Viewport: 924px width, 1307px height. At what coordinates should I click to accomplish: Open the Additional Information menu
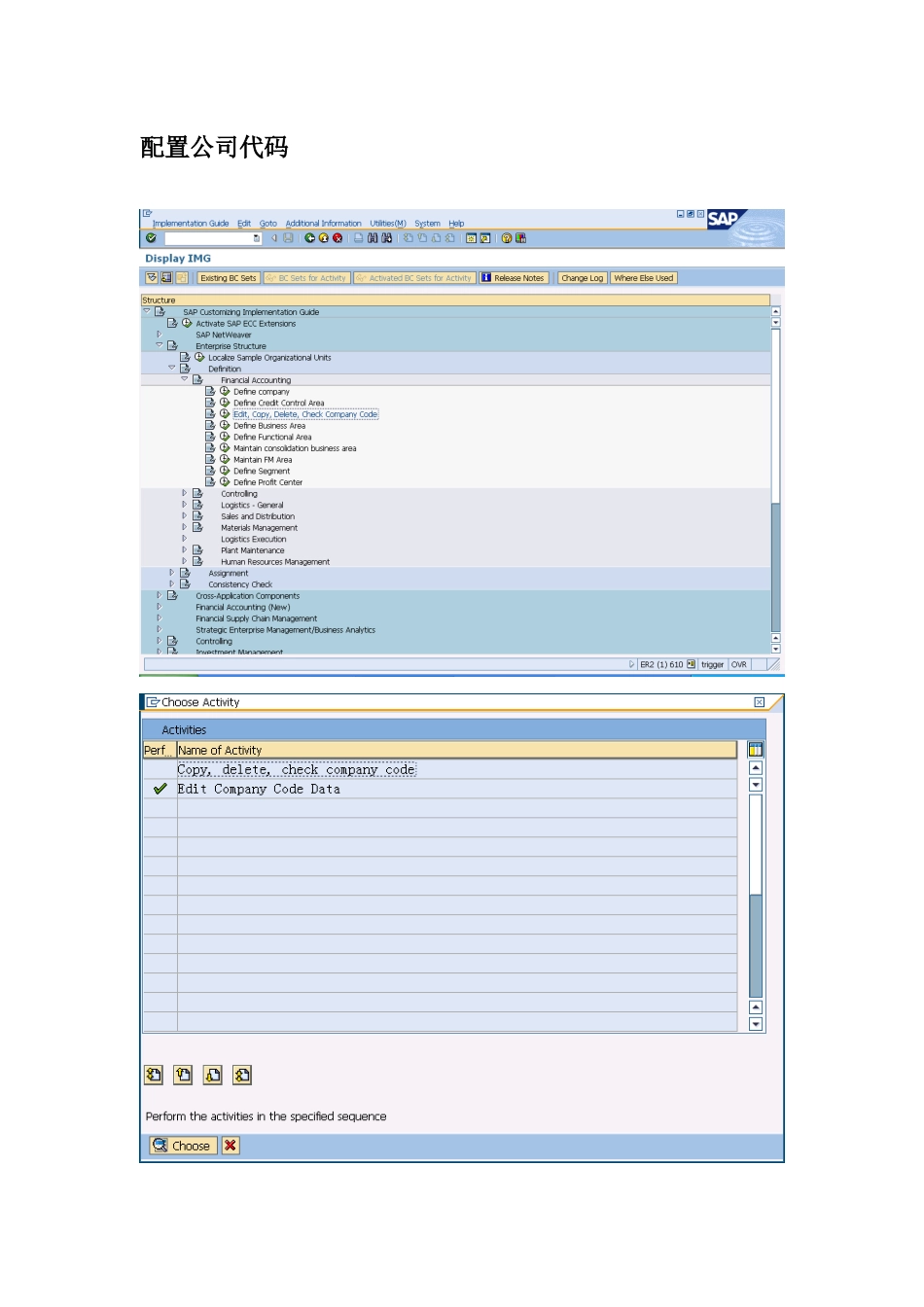(x=323, y=224)
